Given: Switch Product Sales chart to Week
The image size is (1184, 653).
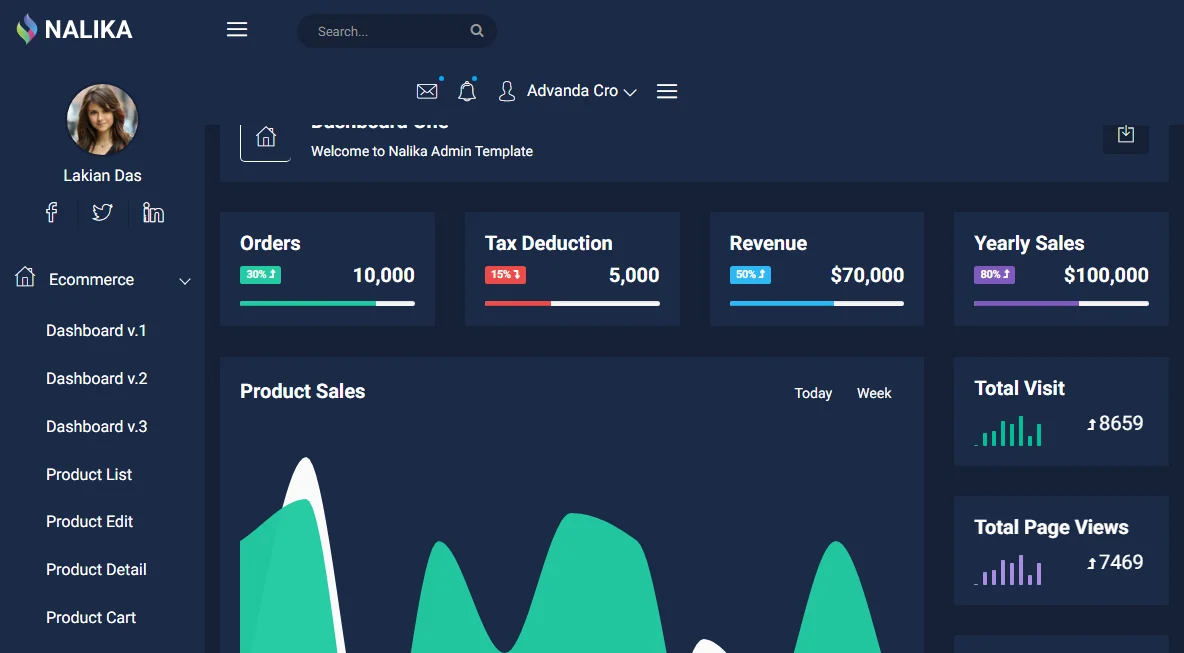Looking at the screenshot, I should 874,393.
